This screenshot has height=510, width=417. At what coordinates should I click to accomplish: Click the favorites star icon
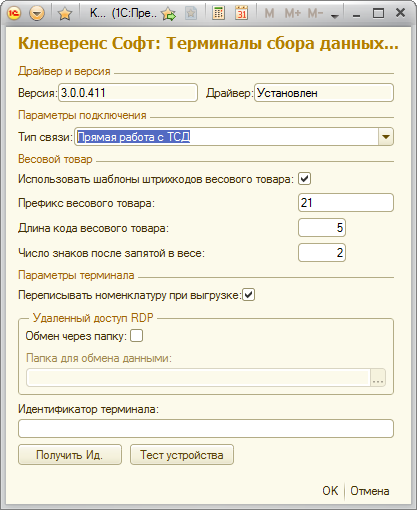coord(65,13)
